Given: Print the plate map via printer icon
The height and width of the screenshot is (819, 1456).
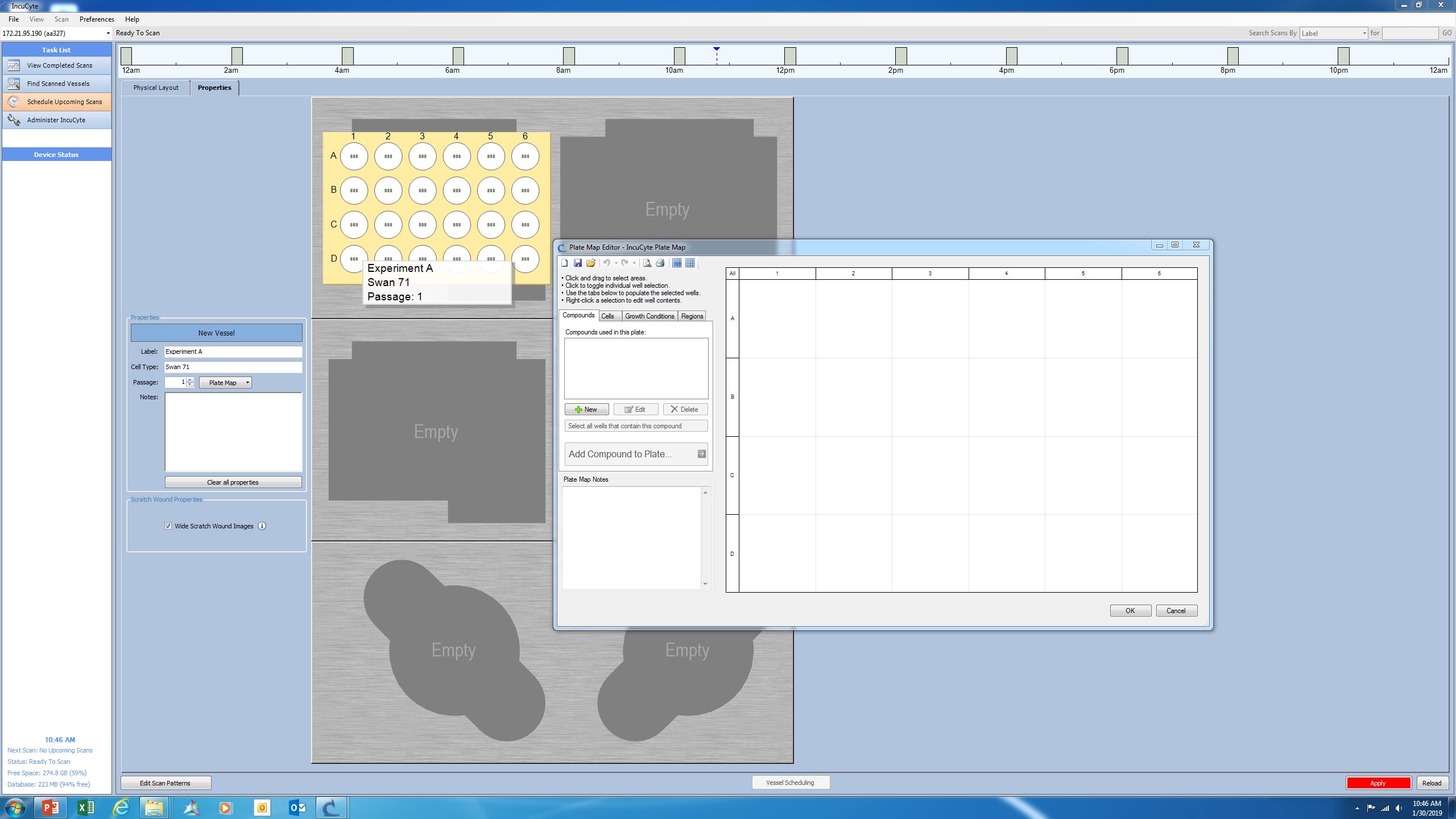Looking at the screenshot, I should pyautogui.click(x=660, y=263).
